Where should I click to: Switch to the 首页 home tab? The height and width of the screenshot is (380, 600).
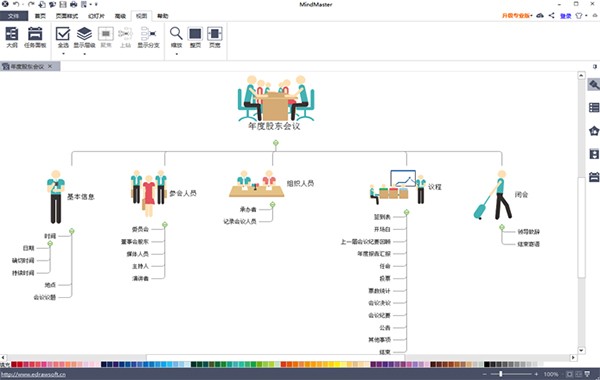click(40, 16)
